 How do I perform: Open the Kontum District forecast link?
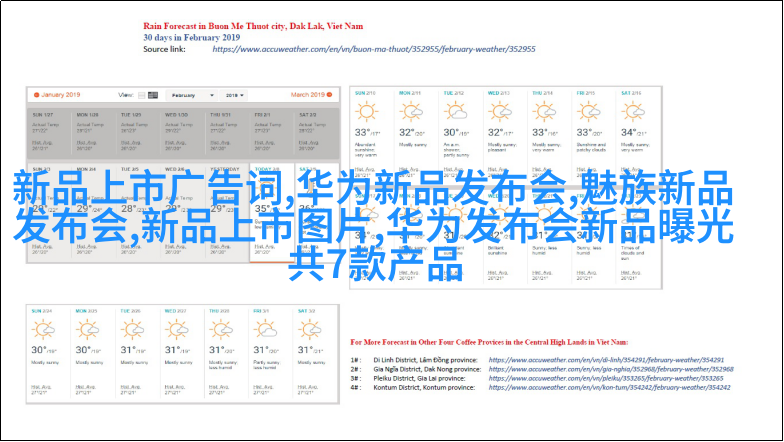[x=609, y=388]
